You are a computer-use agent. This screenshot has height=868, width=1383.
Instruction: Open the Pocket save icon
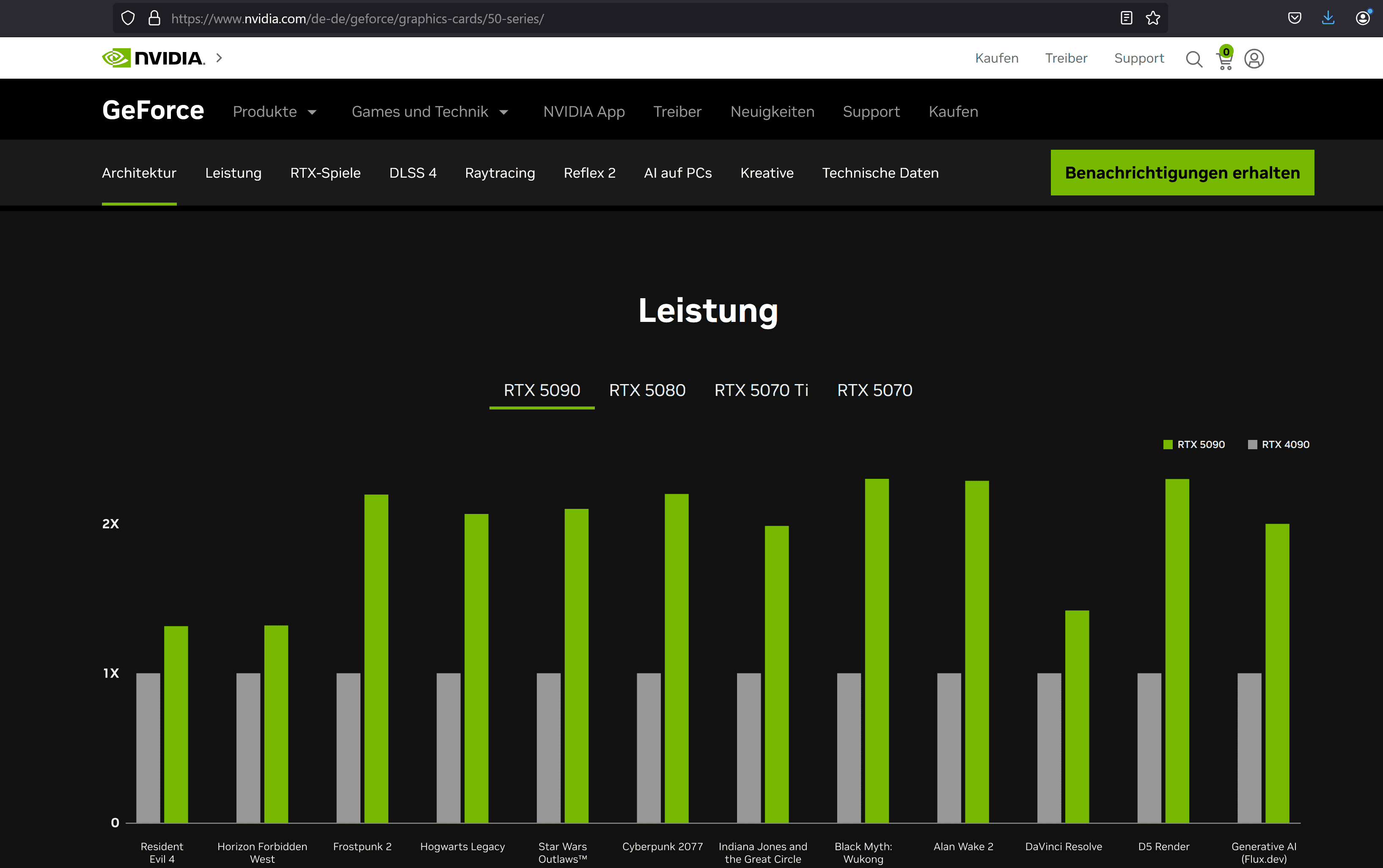(1295, 18)
